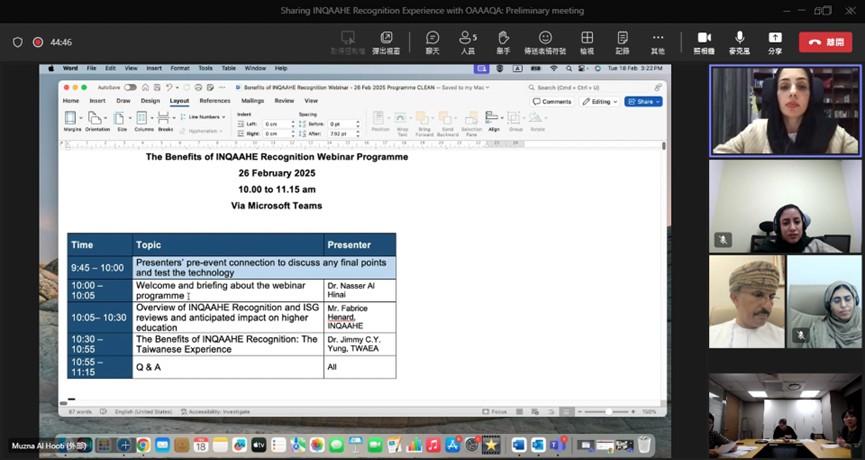Open the macOS File menu

tap(91, 68)
